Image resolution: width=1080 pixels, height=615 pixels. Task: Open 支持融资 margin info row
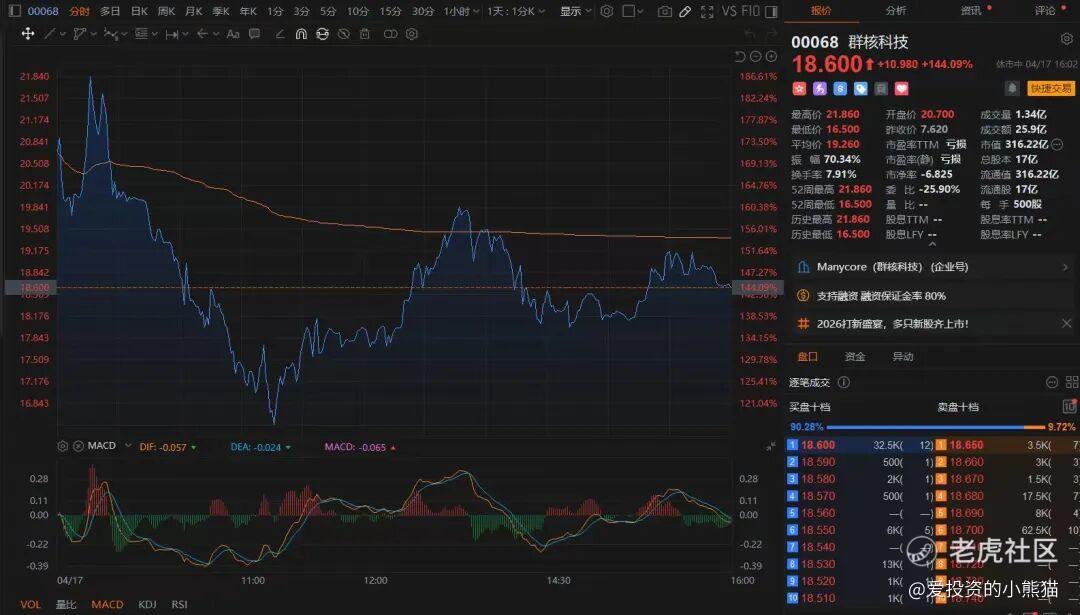click(x=933, y=296)
